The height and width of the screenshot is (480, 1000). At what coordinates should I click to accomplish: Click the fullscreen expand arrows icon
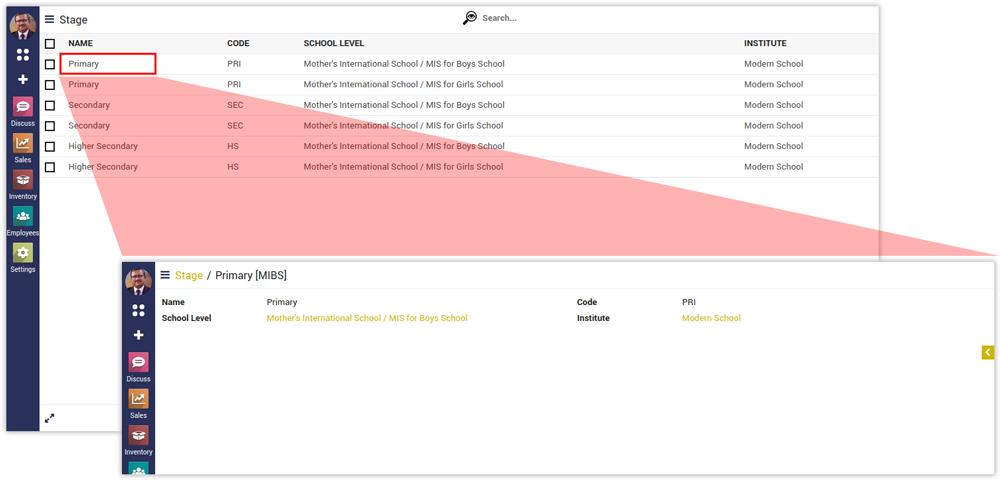[50, 418]
